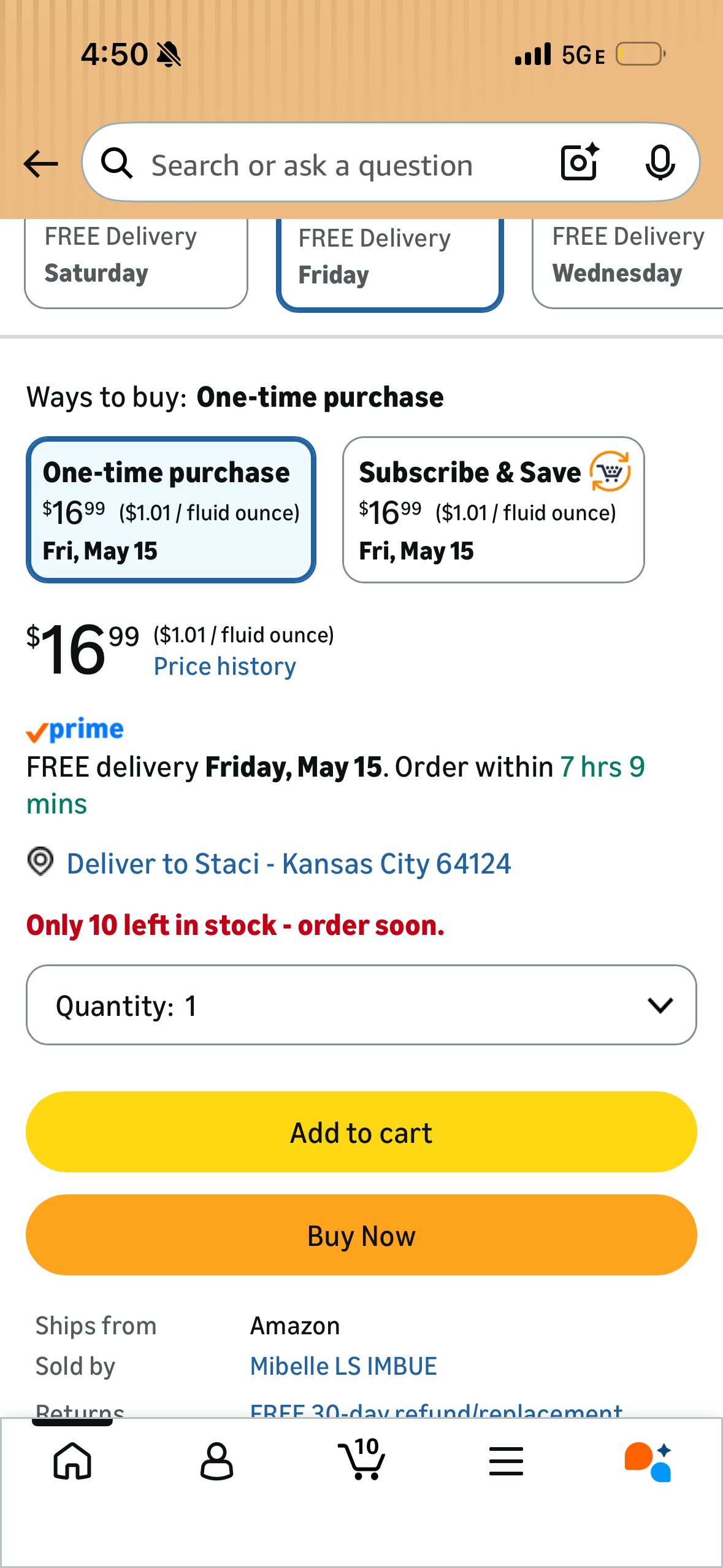Choose FREE Delivery Wednesday option
723x1568 pixels.
coord(627,263)
